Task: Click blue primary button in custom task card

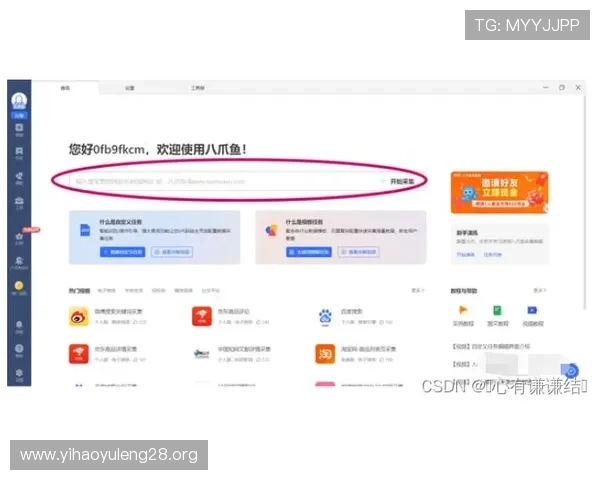Action: [x=122, y=252]
